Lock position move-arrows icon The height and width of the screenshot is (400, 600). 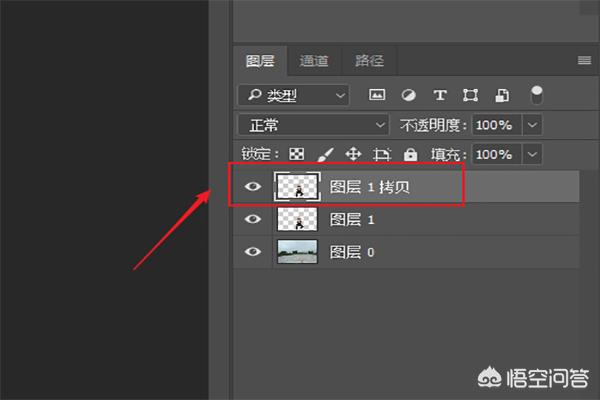point(353,154)
